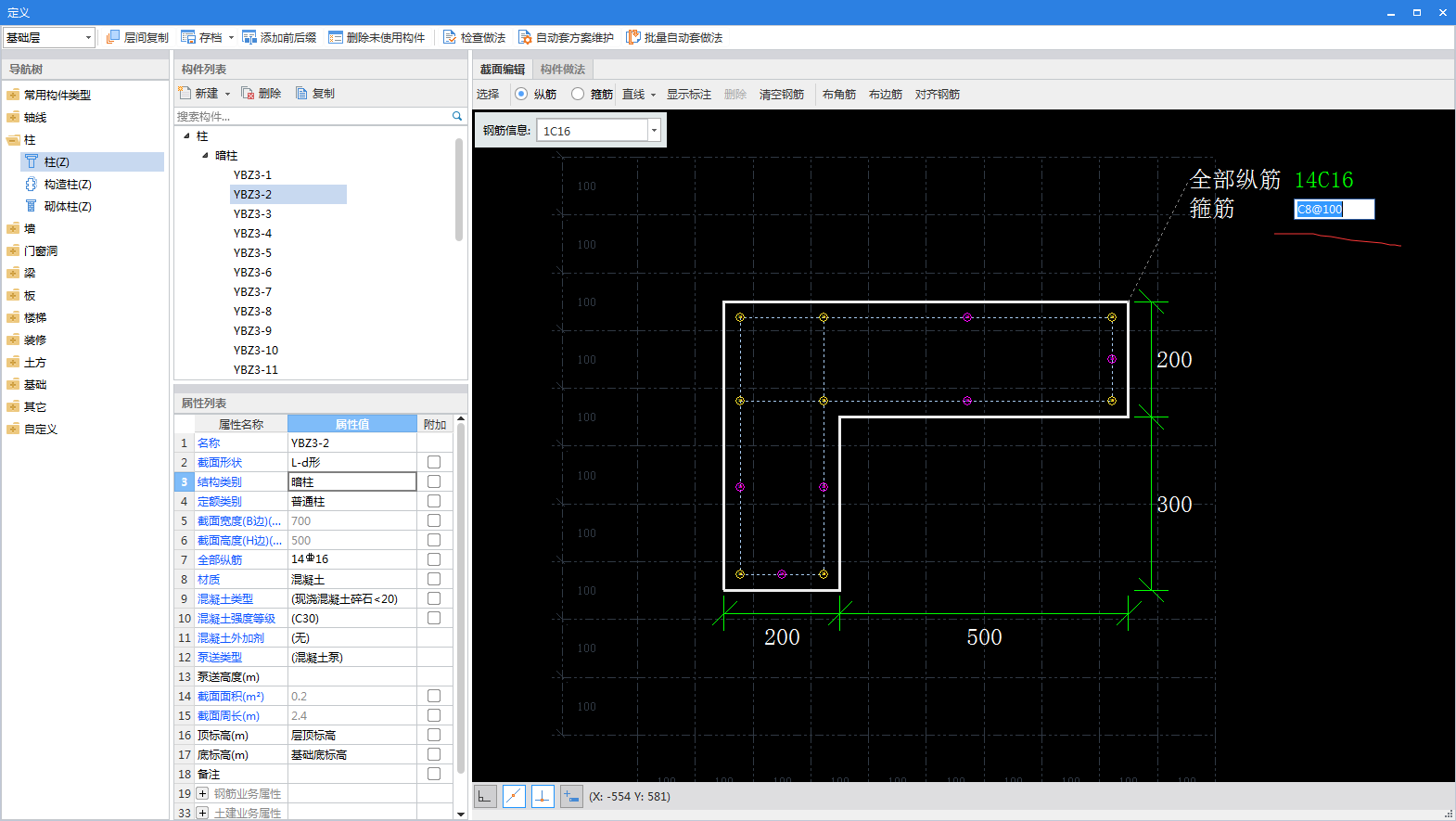
Task: Click the 检查做法 icon
Action: pyautogui.click(x=450, y=37)
